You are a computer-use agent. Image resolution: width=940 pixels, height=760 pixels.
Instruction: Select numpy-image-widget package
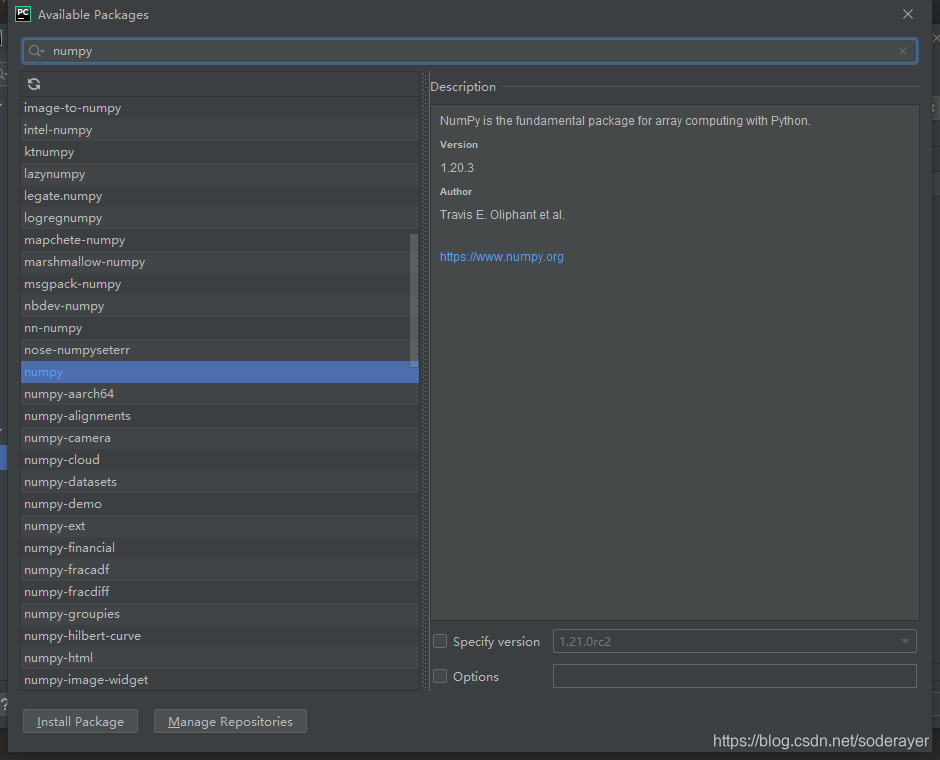(x=219, y=680)
